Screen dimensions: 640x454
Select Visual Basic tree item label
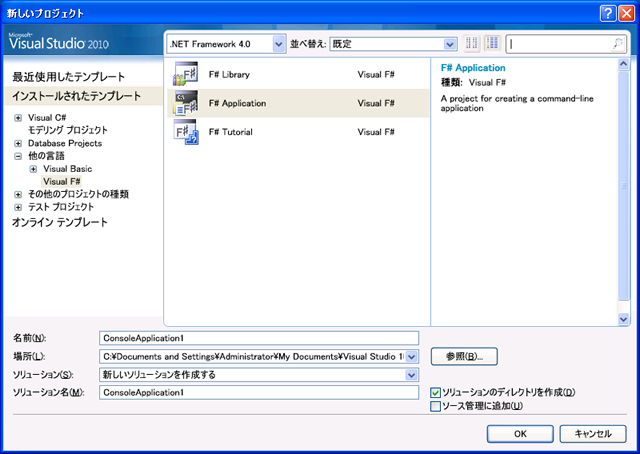coord(68,169)
